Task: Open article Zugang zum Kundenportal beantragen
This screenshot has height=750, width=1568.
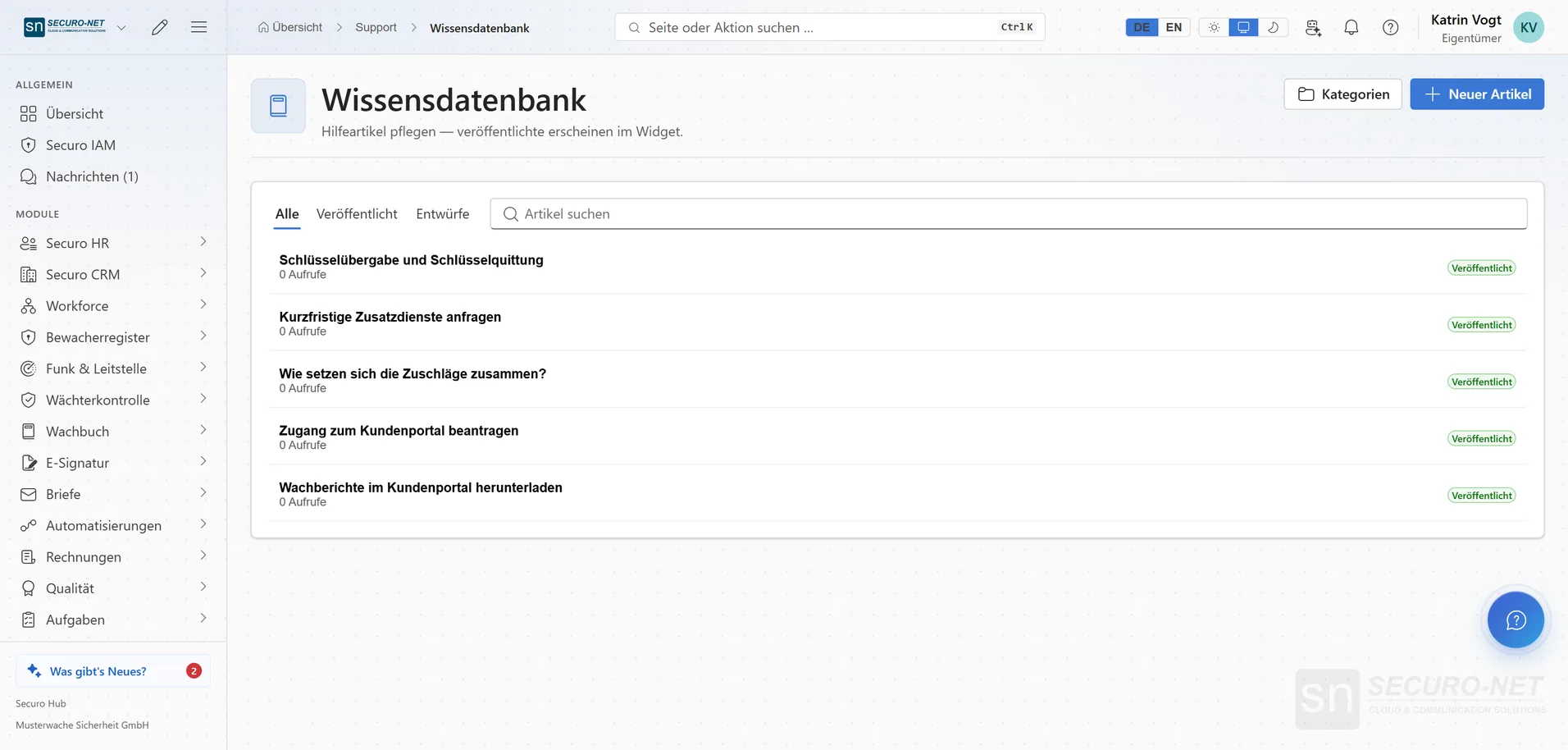Action: coord(897,437)
